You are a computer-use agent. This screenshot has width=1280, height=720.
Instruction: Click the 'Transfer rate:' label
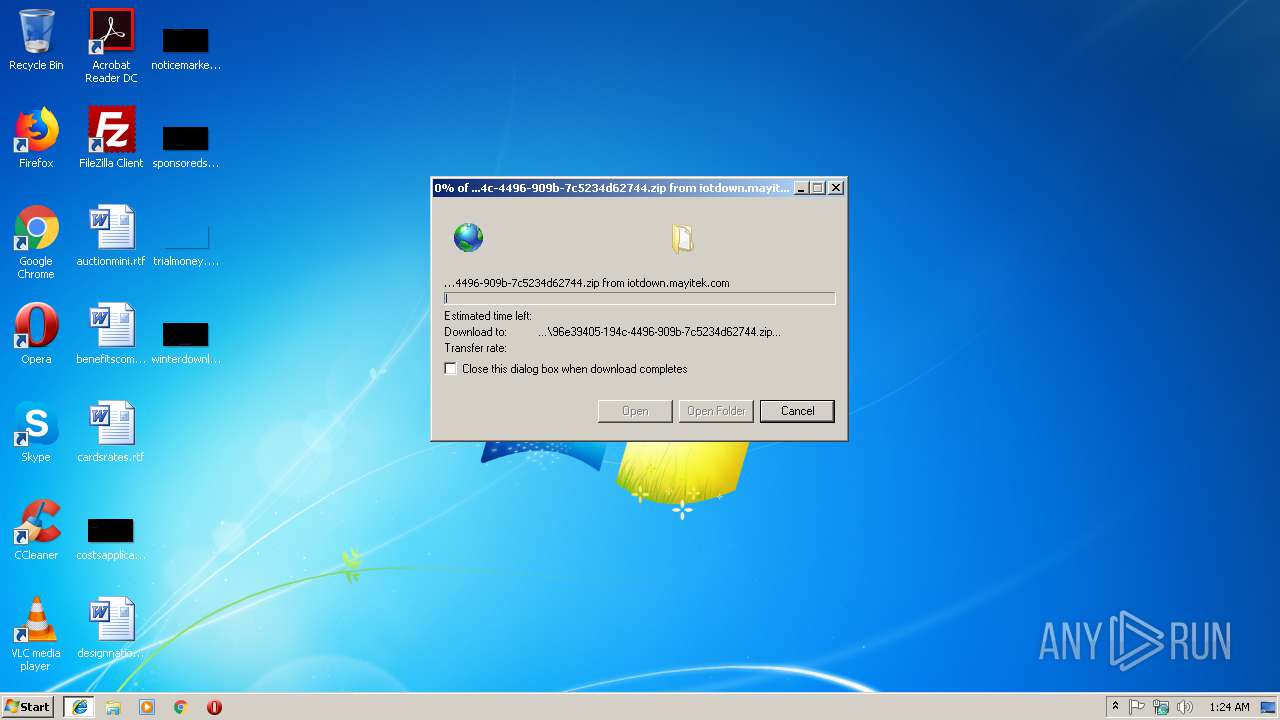(x=476, y=348)
